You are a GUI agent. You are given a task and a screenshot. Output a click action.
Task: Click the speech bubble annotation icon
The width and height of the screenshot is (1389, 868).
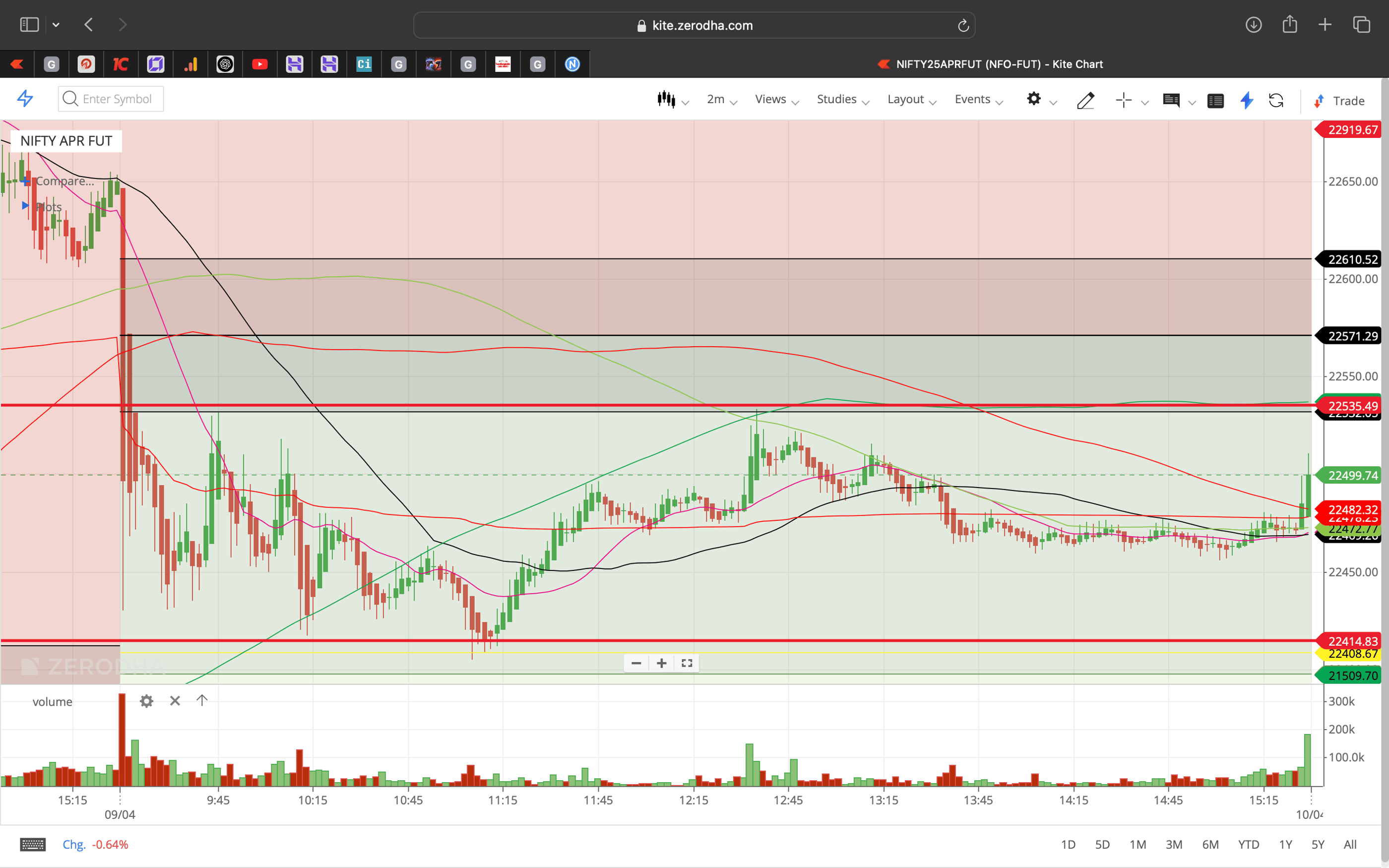click(1172, 101)
